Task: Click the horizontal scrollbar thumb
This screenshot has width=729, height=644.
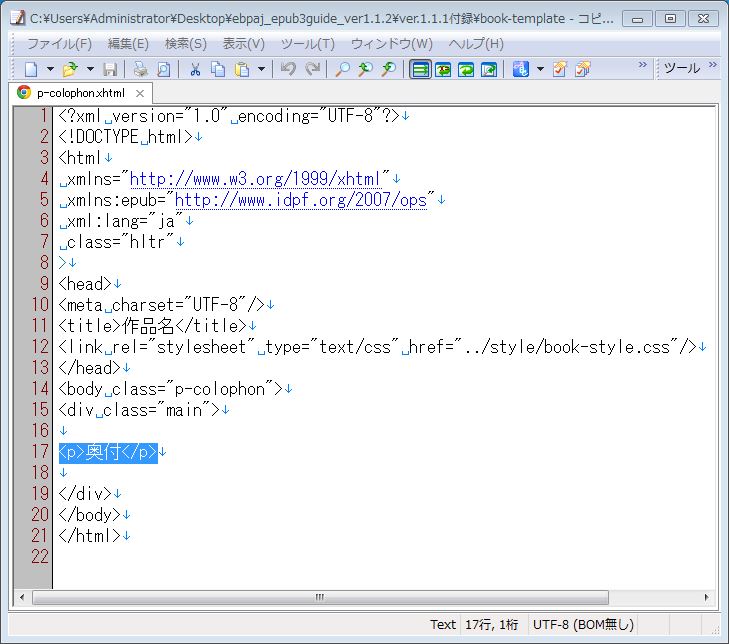Action: click(320, 597)
